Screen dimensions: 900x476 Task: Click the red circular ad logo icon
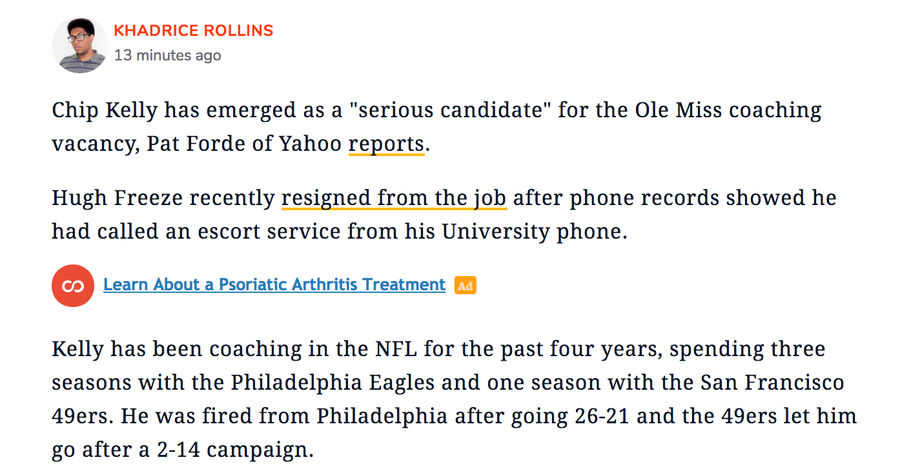73,285
